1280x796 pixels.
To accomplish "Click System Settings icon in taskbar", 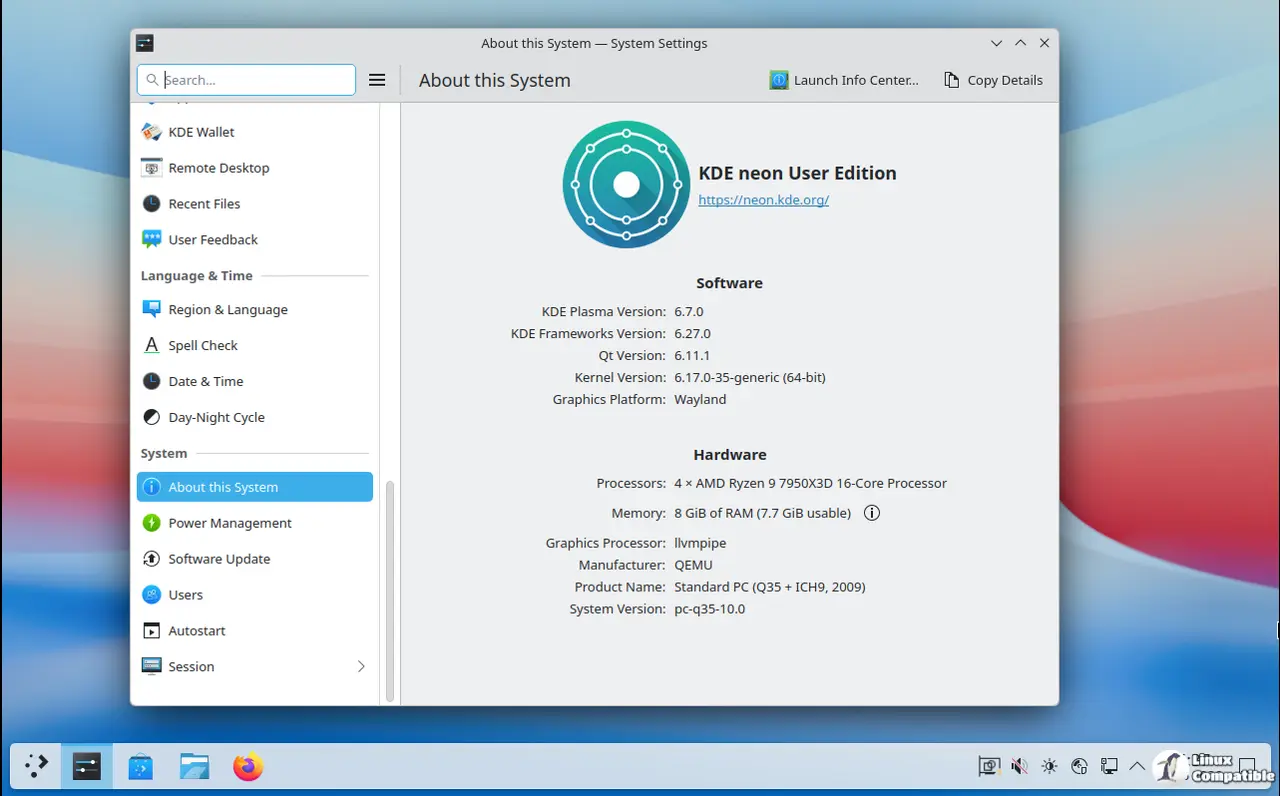I will 87,767.
